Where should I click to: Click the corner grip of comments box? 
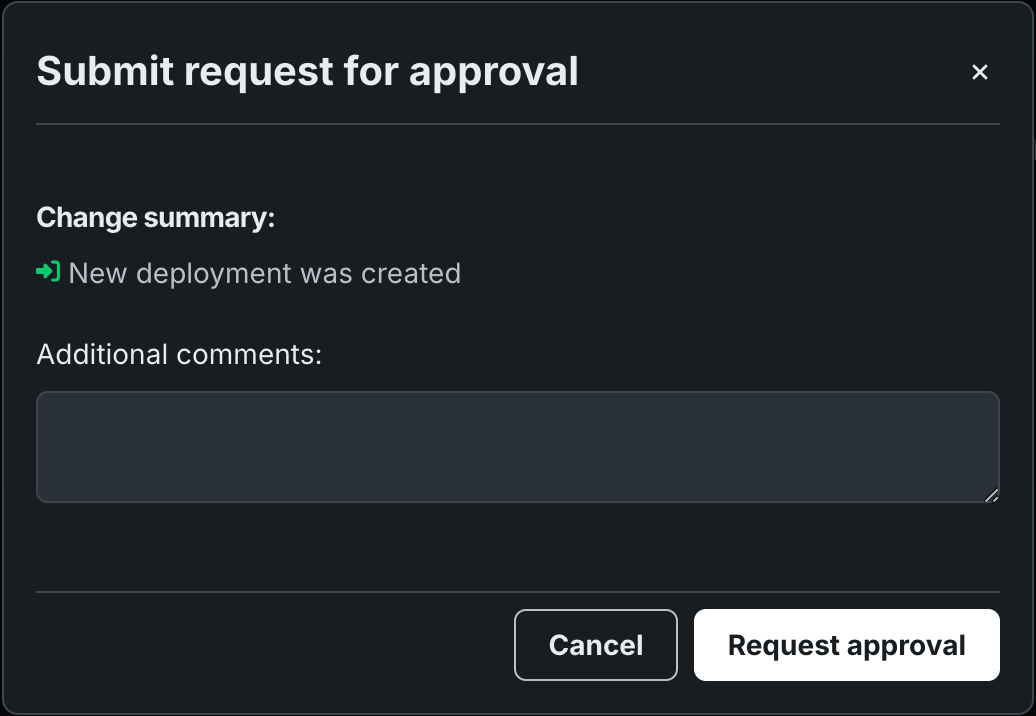coord(991,494)
